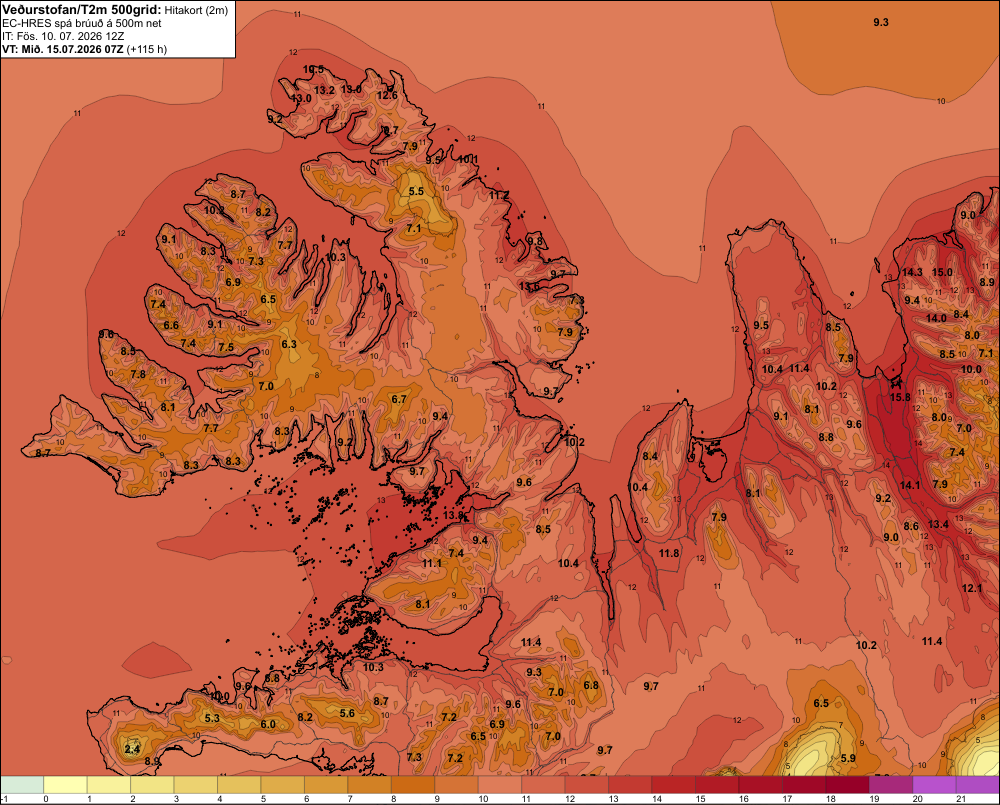Viewport: 1000px width, 805px height.
Task: Click the 14.0 temperature value
Action: click(936, 318)
